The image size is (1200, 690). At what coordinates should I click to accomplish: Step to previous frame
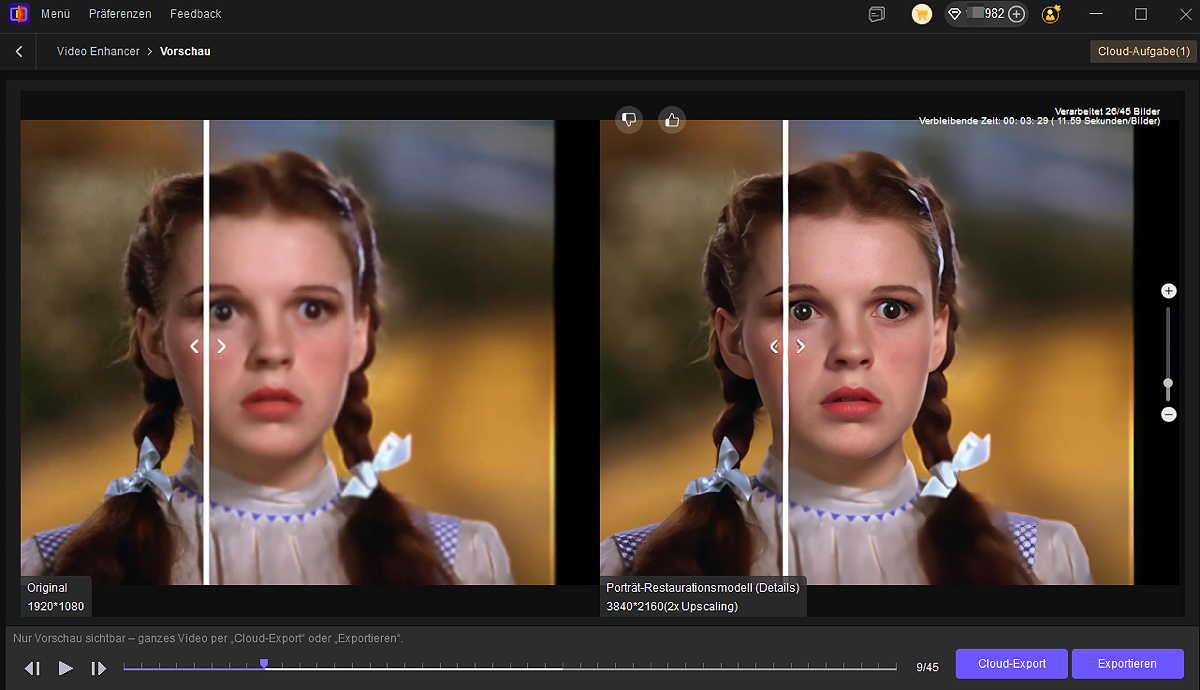click(x=32, y=668)
